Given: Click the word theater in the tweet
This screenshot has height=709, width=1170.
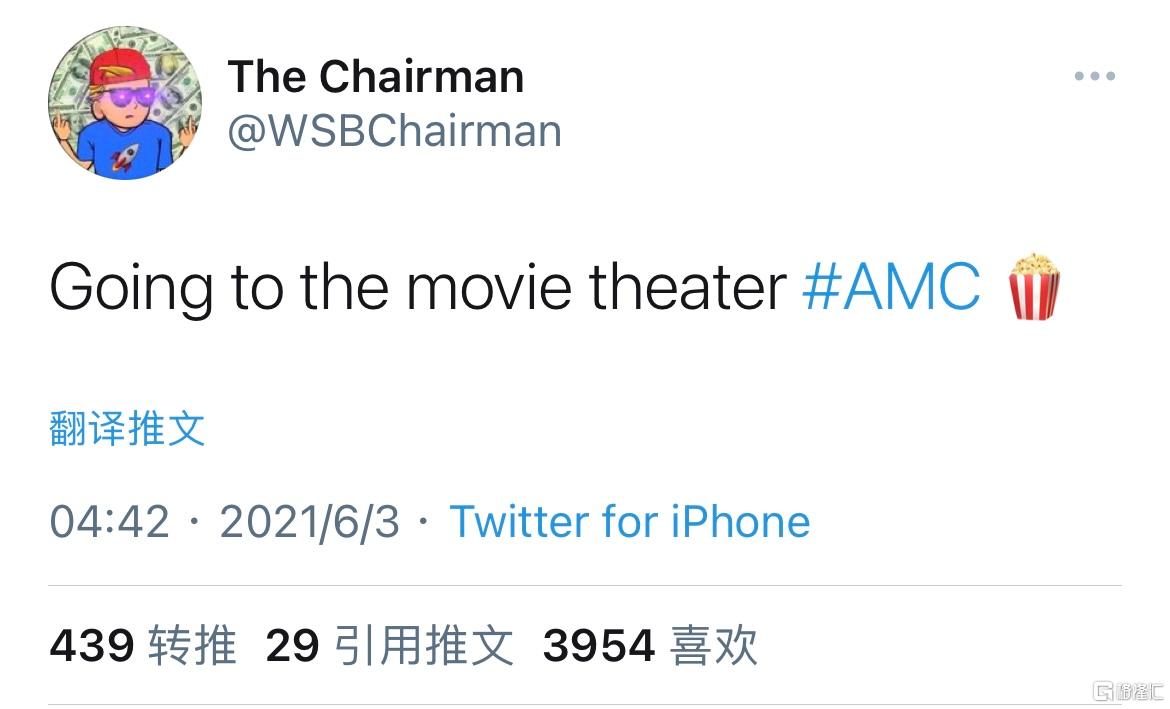Looking at the screenshot, I should point(687,288).
